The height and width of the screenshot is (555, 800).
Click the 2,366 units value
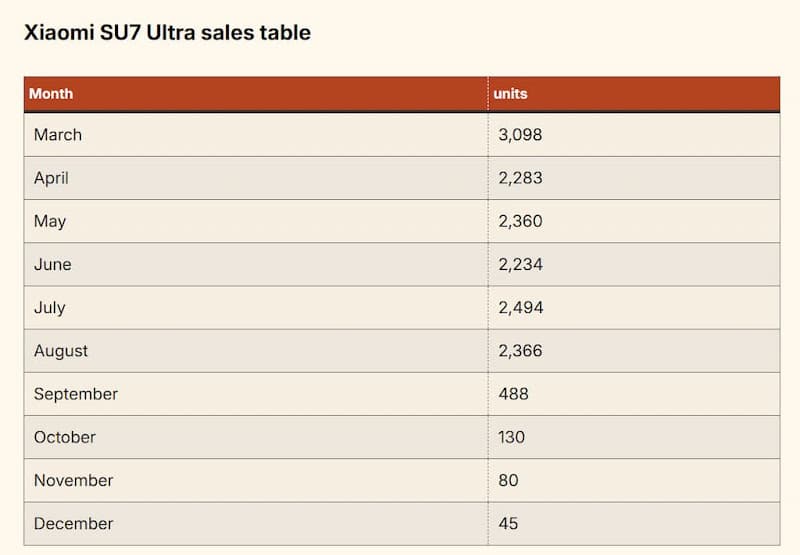520,351
